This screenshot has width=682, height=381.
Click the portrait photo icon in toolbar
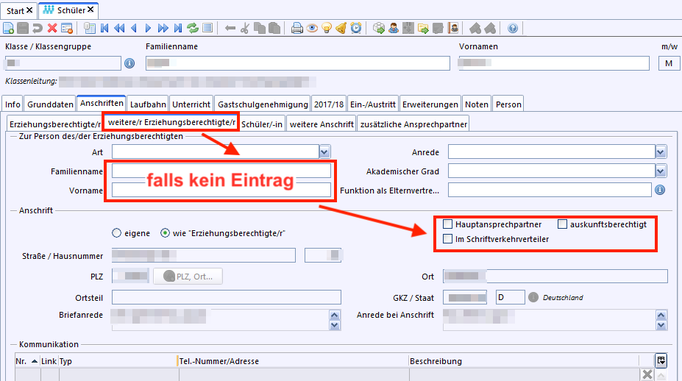tap(453, 28)
